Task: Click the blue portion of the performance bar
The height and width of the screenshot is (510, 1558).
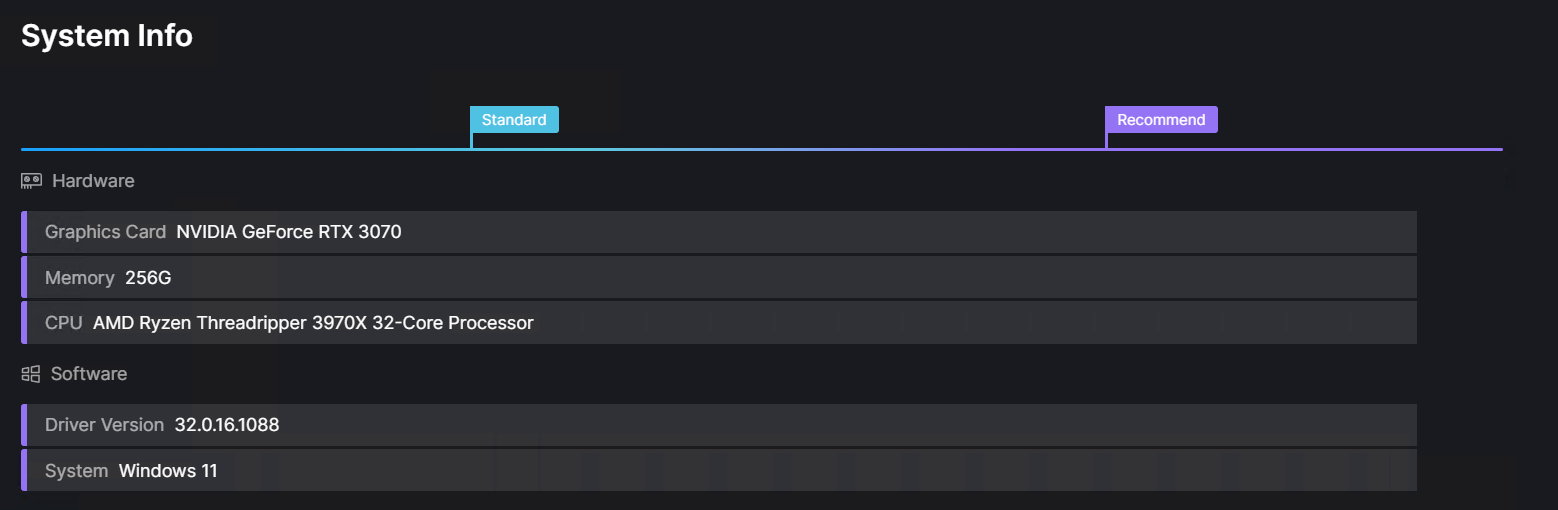Action: tap(245, 149)
